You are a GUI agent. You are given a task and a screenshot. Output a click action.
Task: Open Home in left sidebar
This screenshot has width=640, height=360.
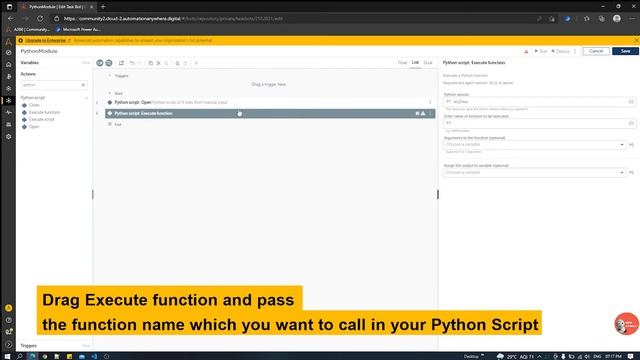tap(9, 64)
